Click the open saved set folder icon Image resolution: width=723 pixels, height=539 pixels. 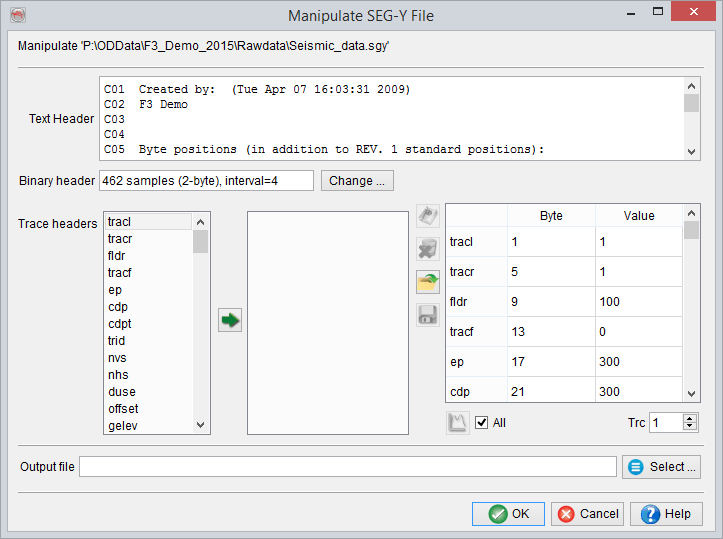pyautogui.click(x=428, y=283)
